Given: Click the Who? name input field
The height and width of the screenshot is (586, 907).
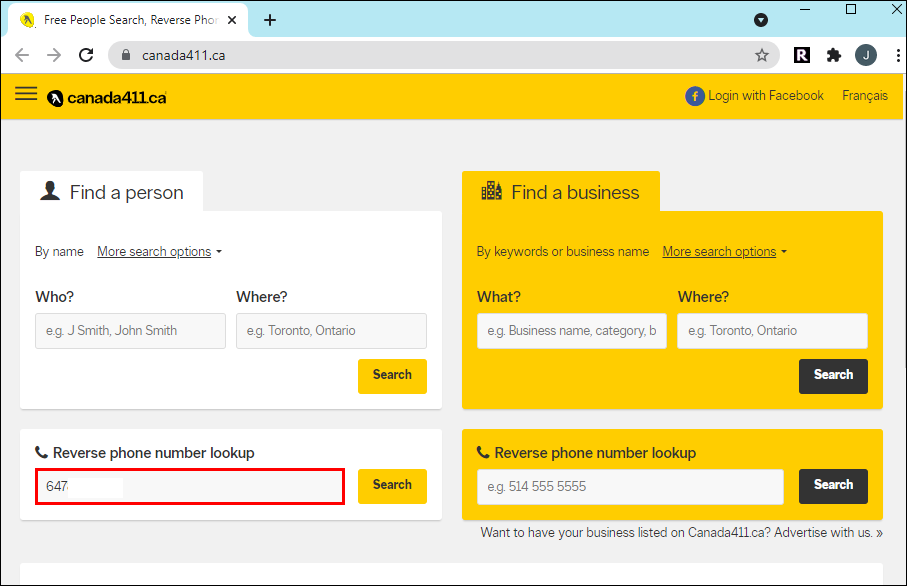Looking at the screenshot, I should pos(130,331).
